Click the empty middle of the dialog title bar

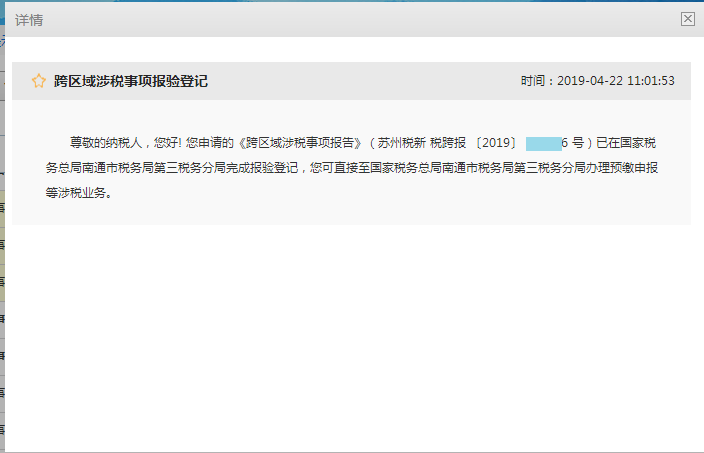(x=350, y=20)
